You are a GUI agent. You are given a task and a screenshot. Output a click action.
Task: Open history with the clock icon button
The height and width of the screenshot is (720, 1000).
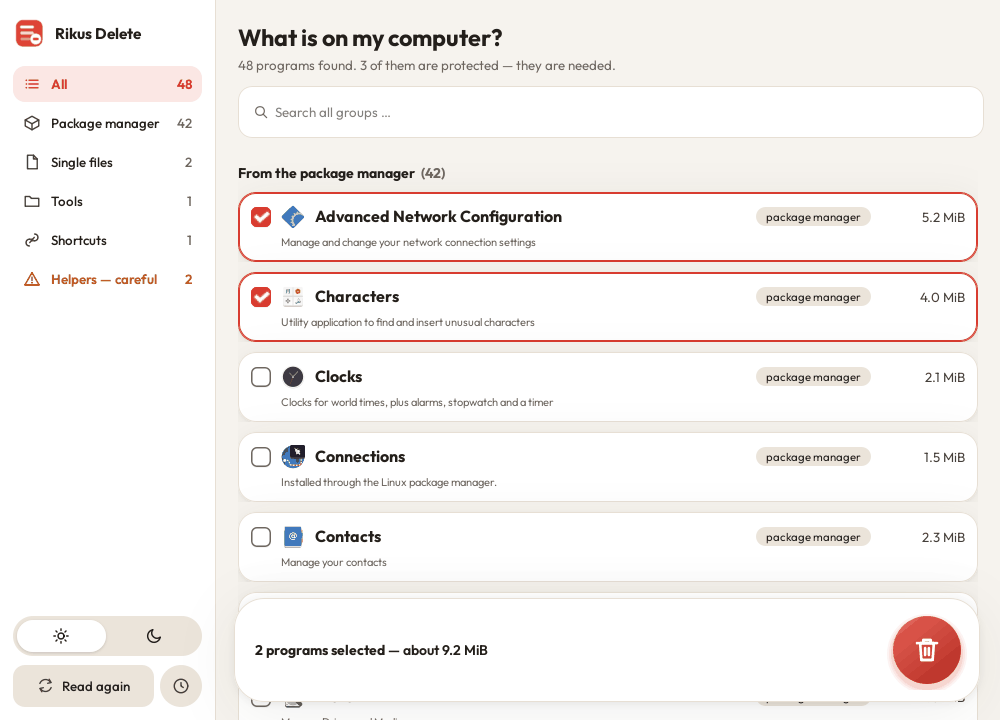point(181,686)
